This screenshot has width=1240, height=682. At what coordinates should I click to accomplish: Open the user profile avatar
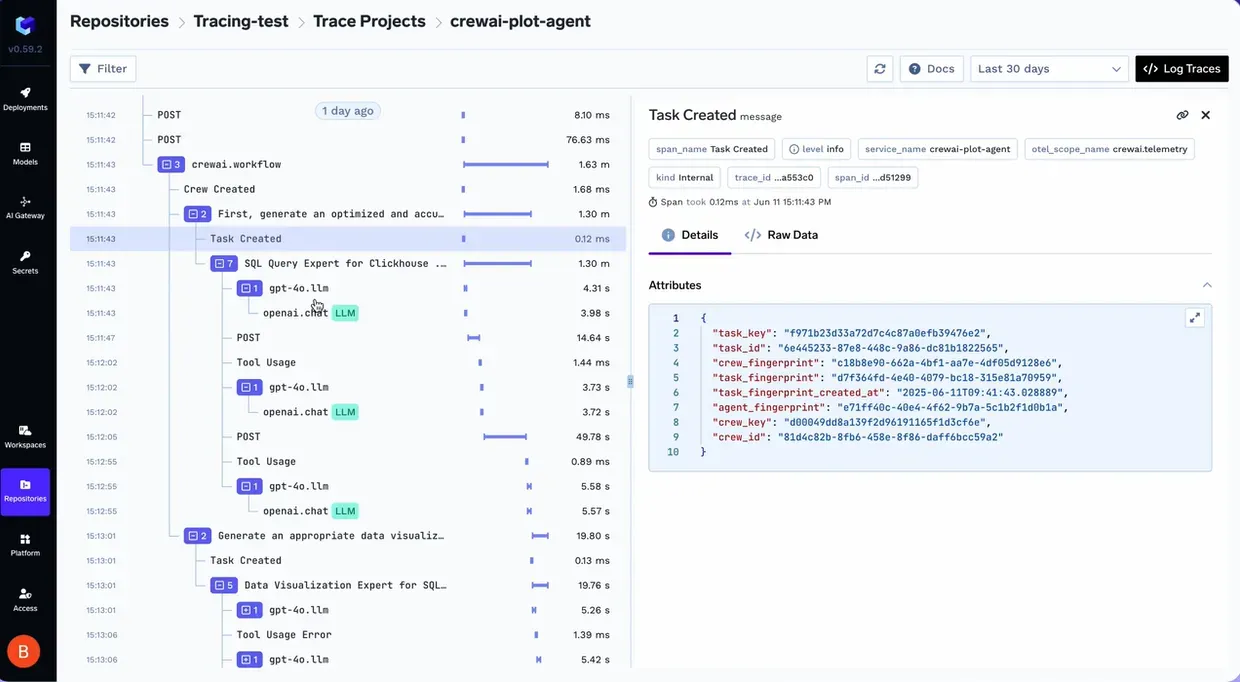pos(22,650)
